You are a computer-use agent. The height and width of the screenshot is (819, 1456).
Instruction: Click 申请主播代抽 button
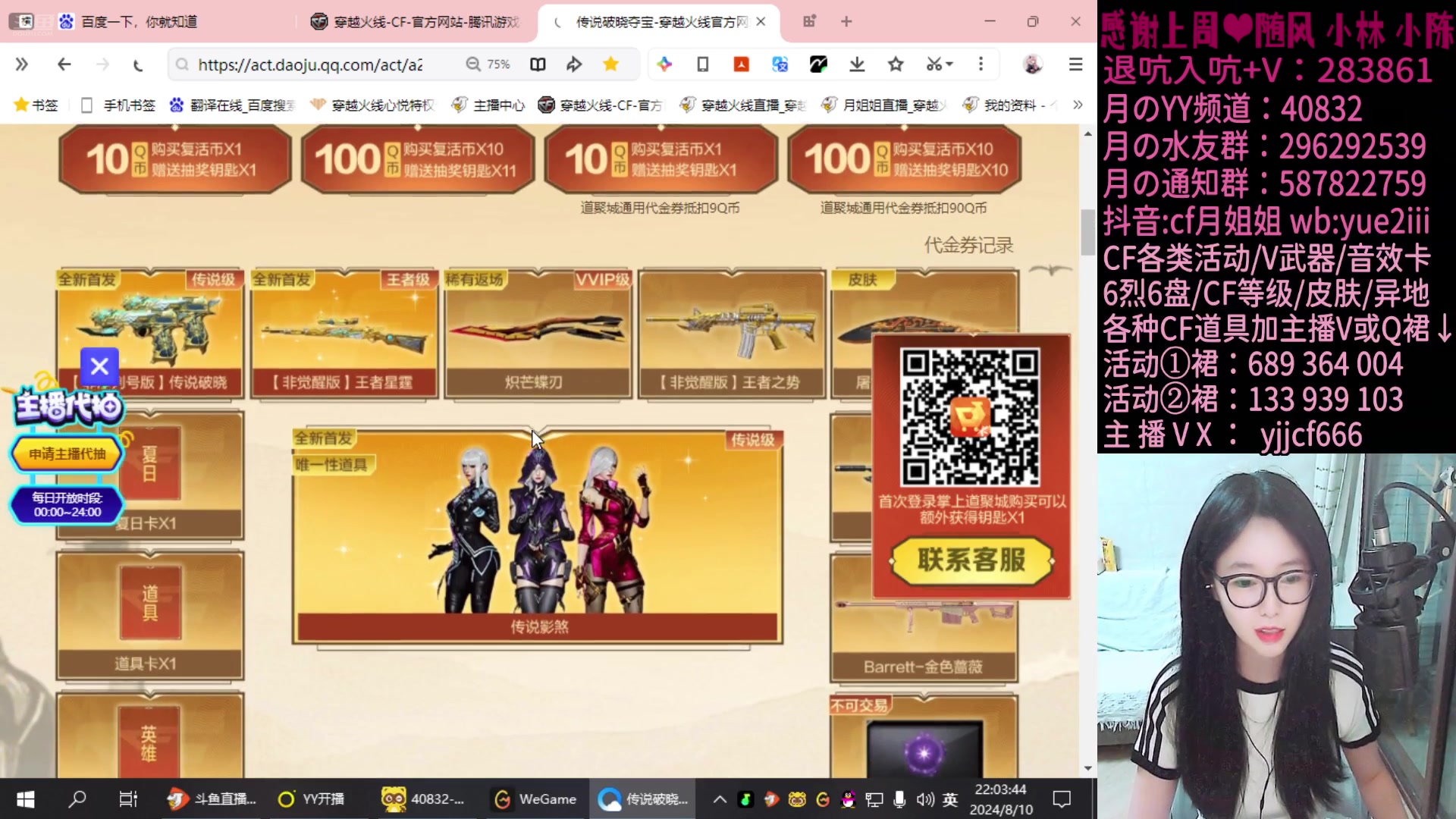click(67, 454)
